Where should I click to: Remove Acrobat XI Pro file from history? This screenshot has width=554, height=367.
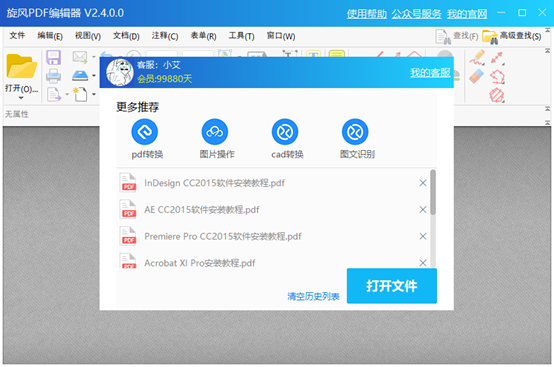click(x=423, y=263)
